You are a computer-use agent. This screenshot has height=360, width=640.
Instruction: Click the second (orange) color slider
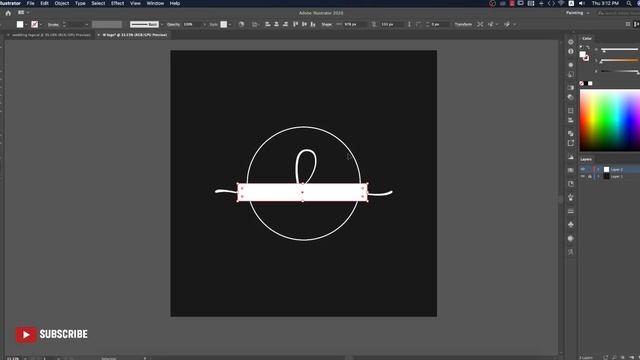(x=619, y=60)
